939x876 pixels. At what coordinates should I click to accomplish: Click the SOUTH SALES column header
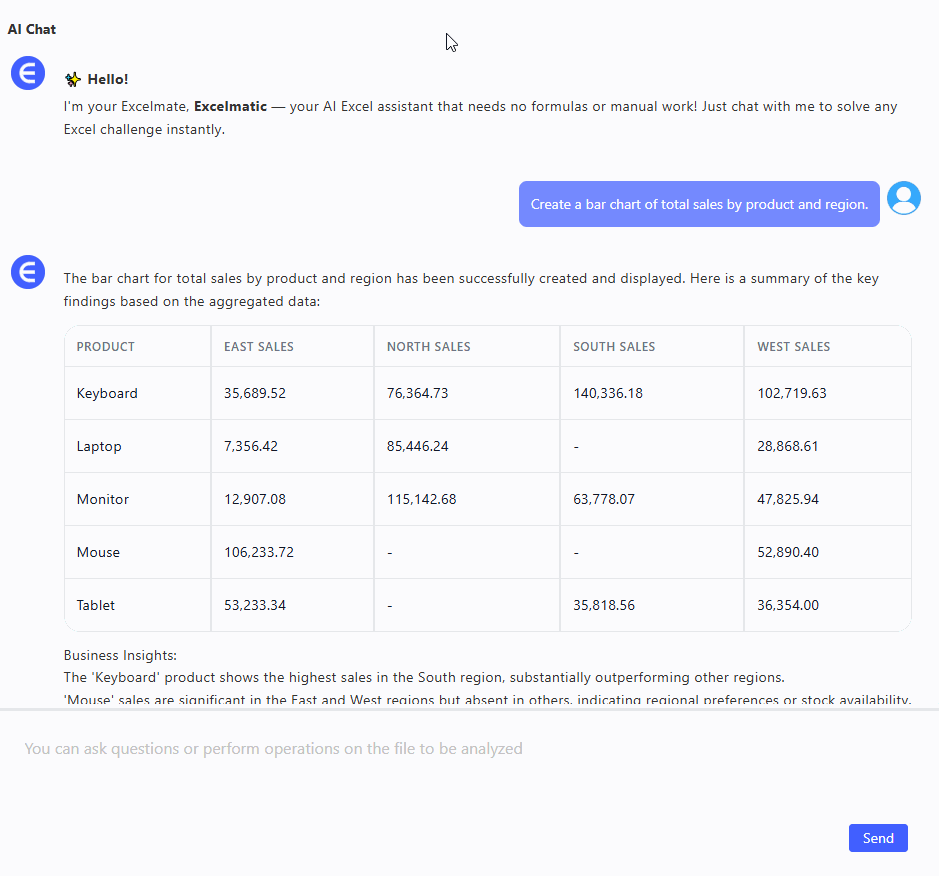point(614,347)
